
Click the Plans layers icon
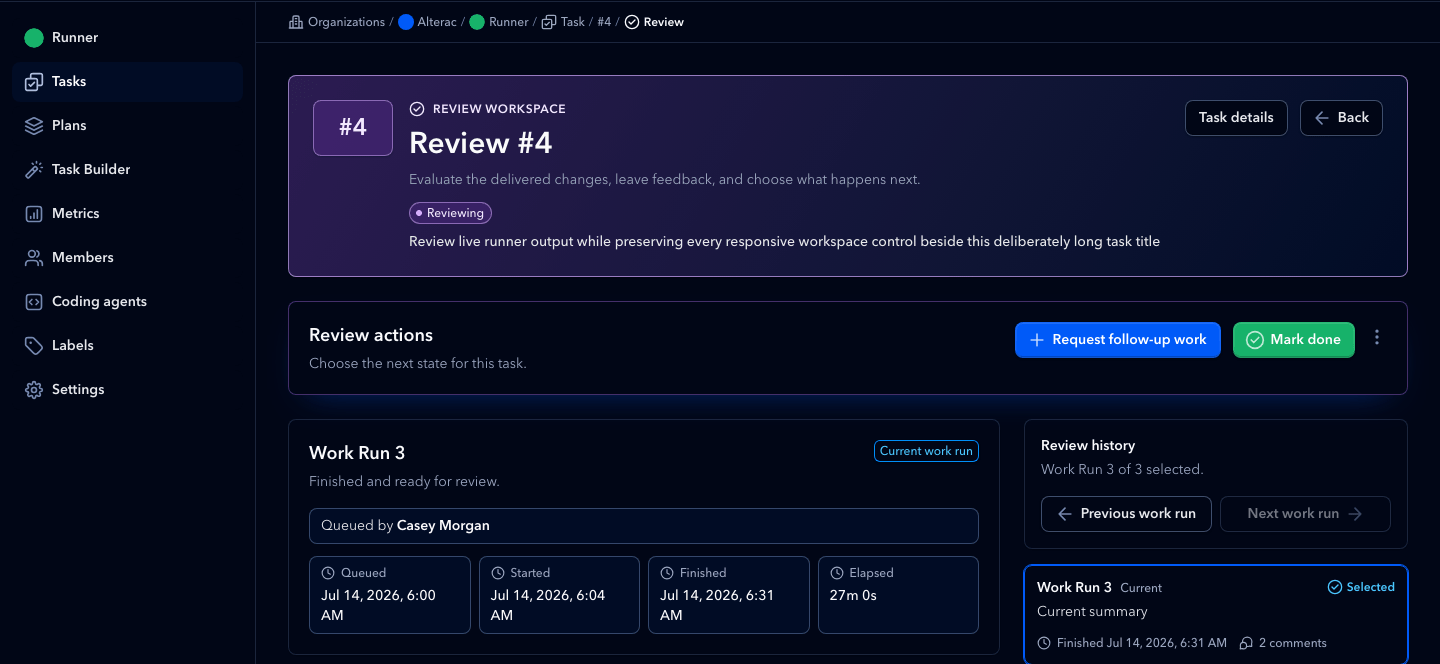[x=34, y=126]
